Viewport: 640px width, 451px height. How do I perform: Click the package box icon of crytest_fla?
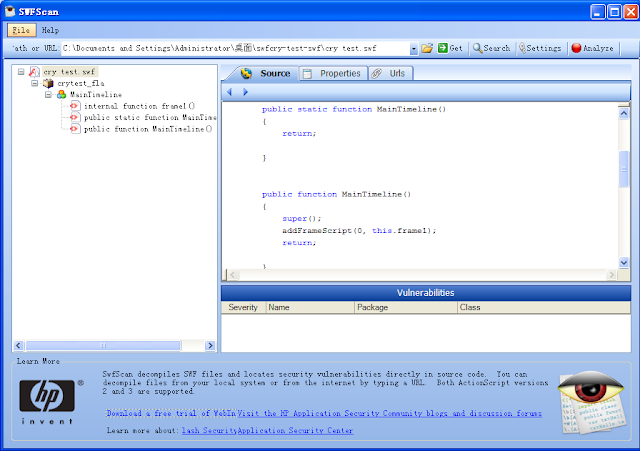[48, 83]
